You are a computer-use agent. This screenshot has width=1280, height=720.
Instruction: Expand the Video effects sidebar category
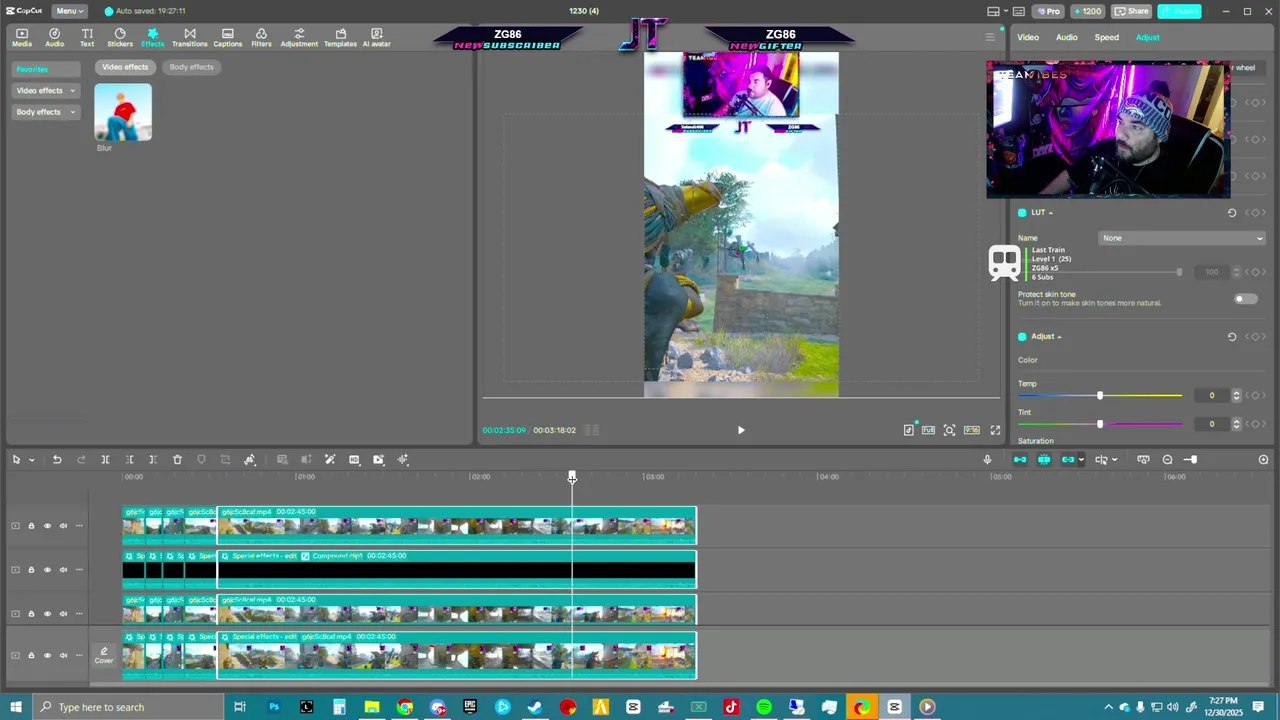45,91
